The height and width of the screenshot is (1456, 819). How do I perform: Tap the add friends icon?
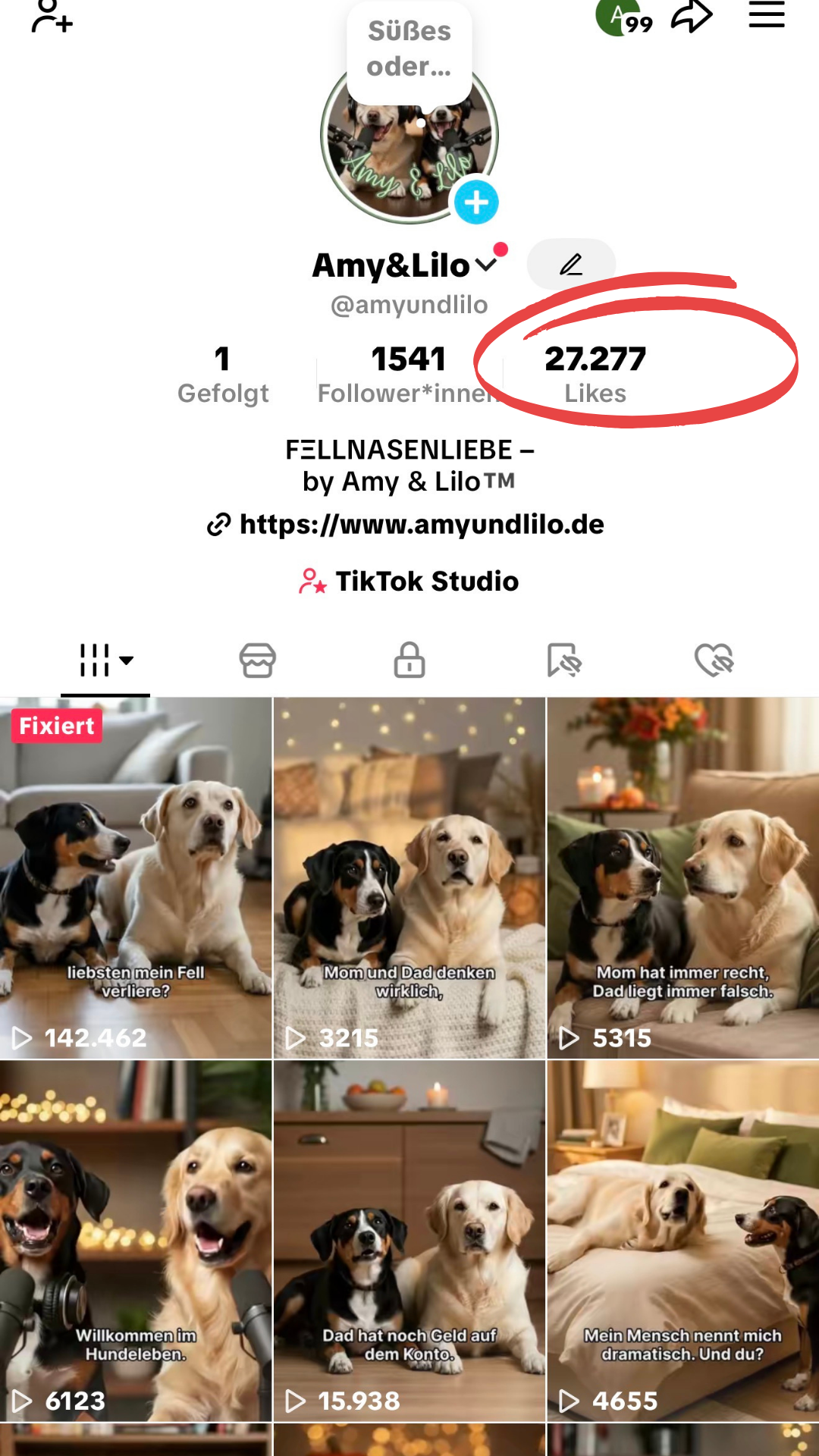(52, 17)
